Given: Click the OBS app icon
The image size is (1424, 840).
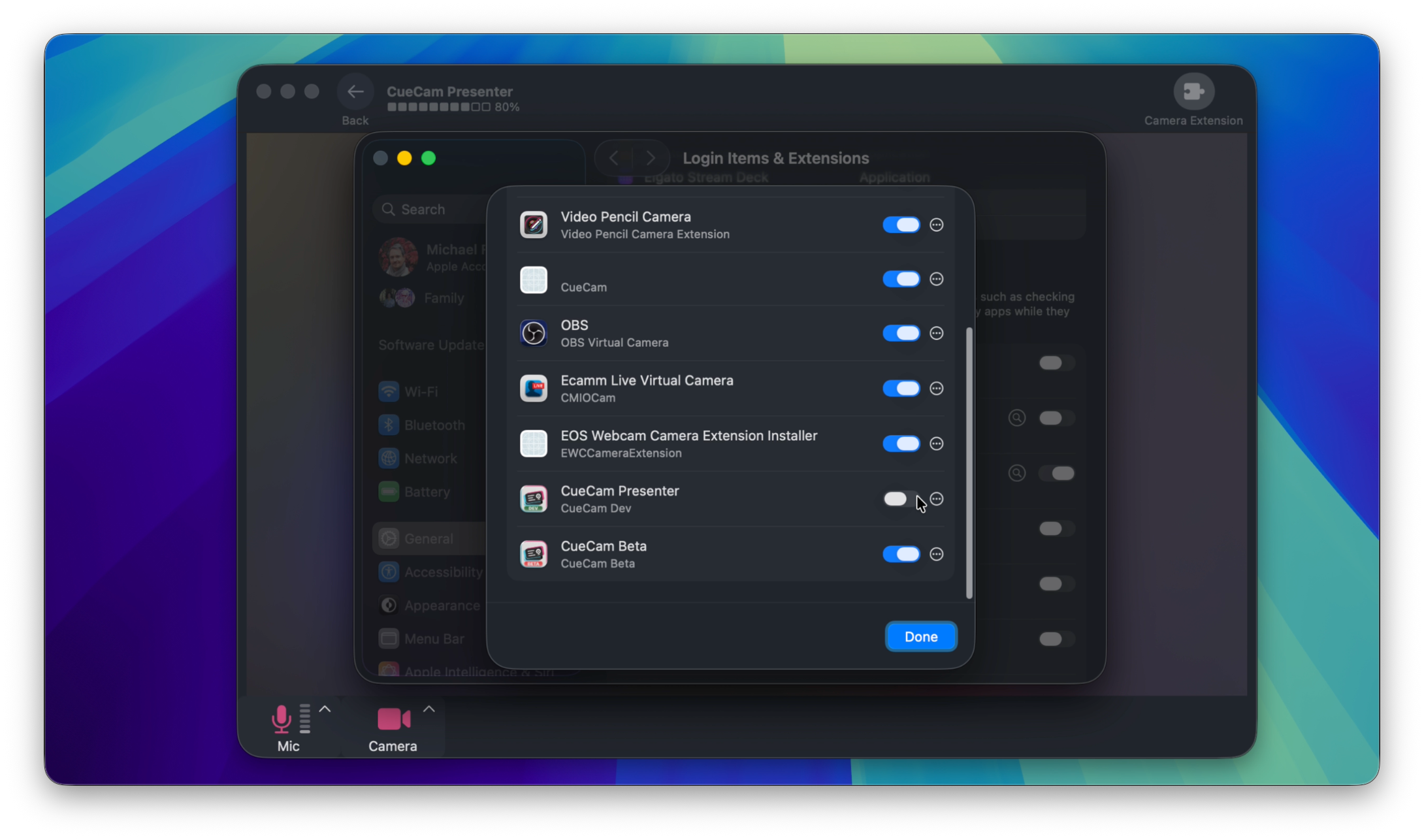Looking at the screenshot, I should point(533,333).
